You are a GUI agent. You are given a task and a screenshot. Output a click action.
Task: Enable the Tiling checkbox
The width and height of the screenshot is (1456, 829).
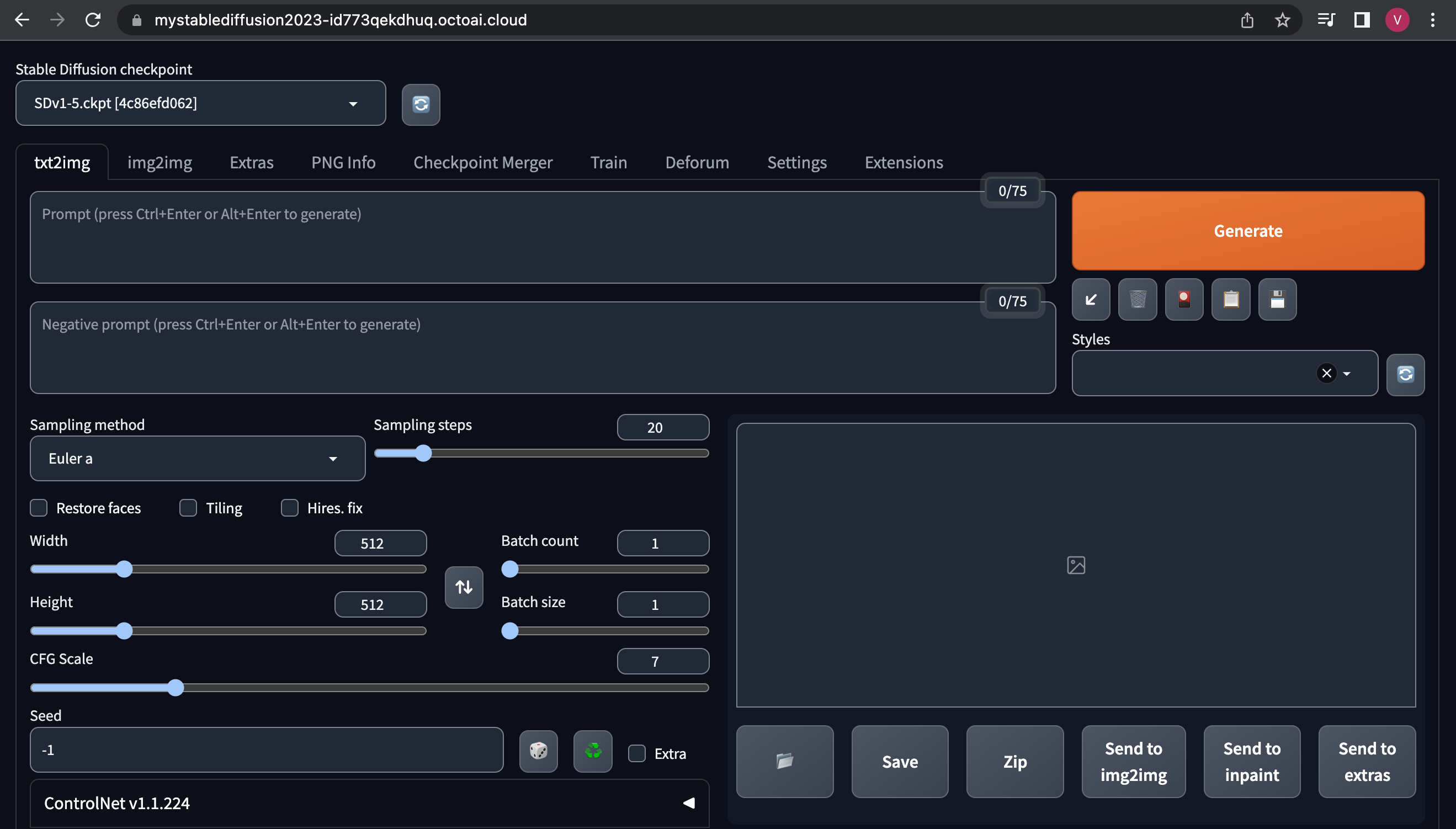coord(188,508)
